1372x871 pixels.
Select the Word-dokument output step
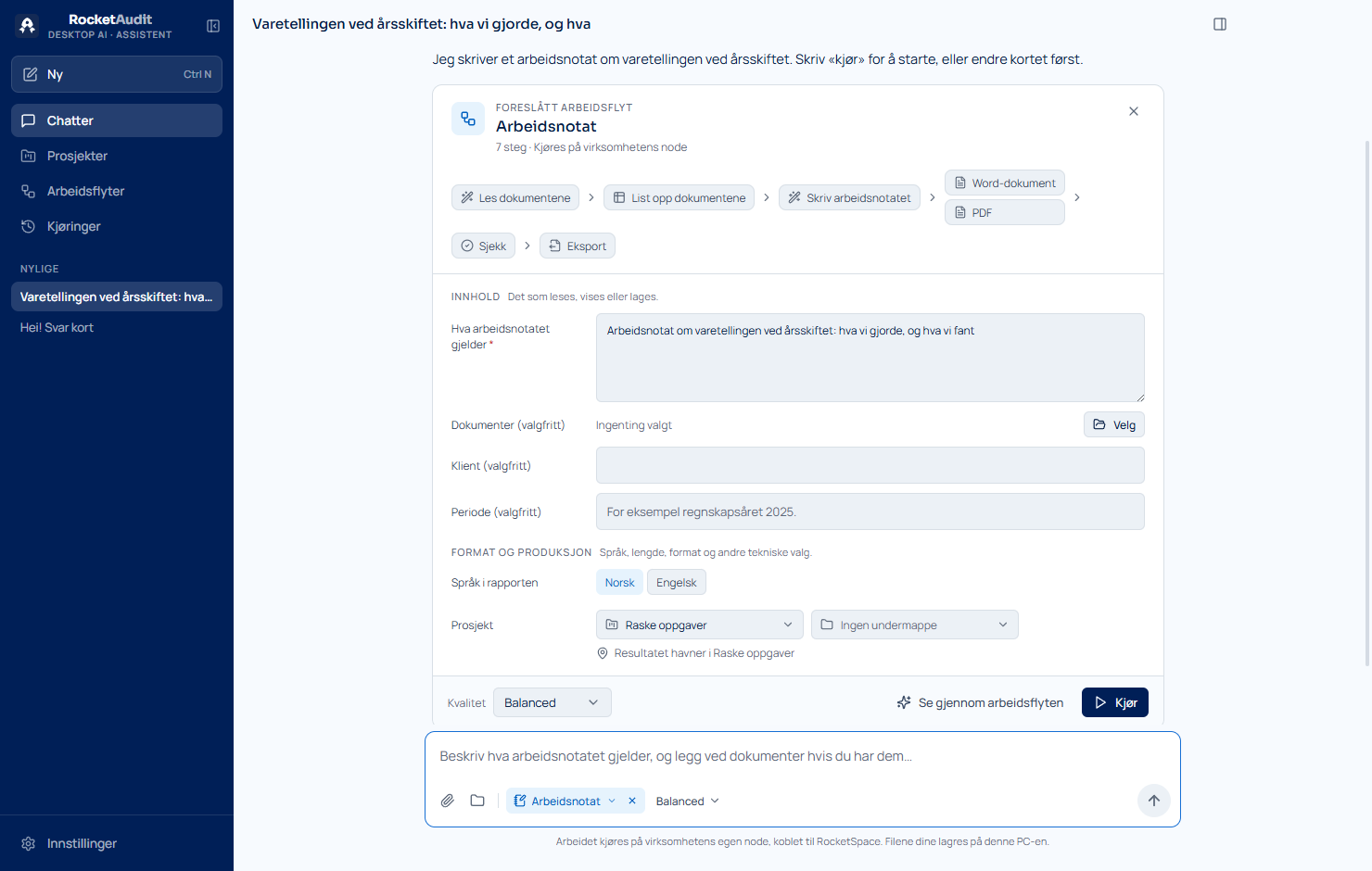(1005, 183)
